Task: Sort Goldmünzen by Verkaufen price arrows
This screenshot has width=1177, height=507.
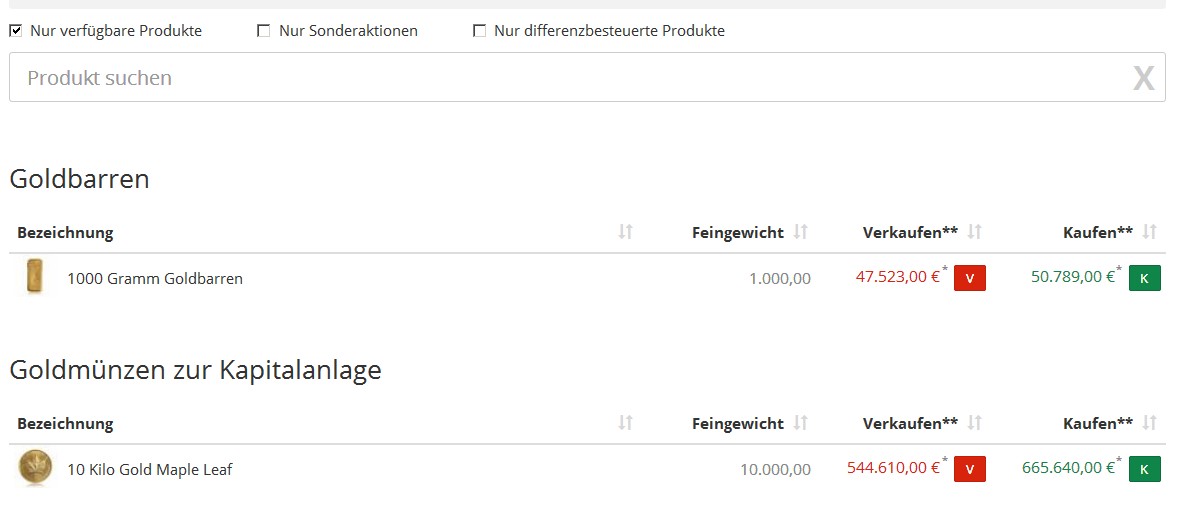Action: coord(975,423)
